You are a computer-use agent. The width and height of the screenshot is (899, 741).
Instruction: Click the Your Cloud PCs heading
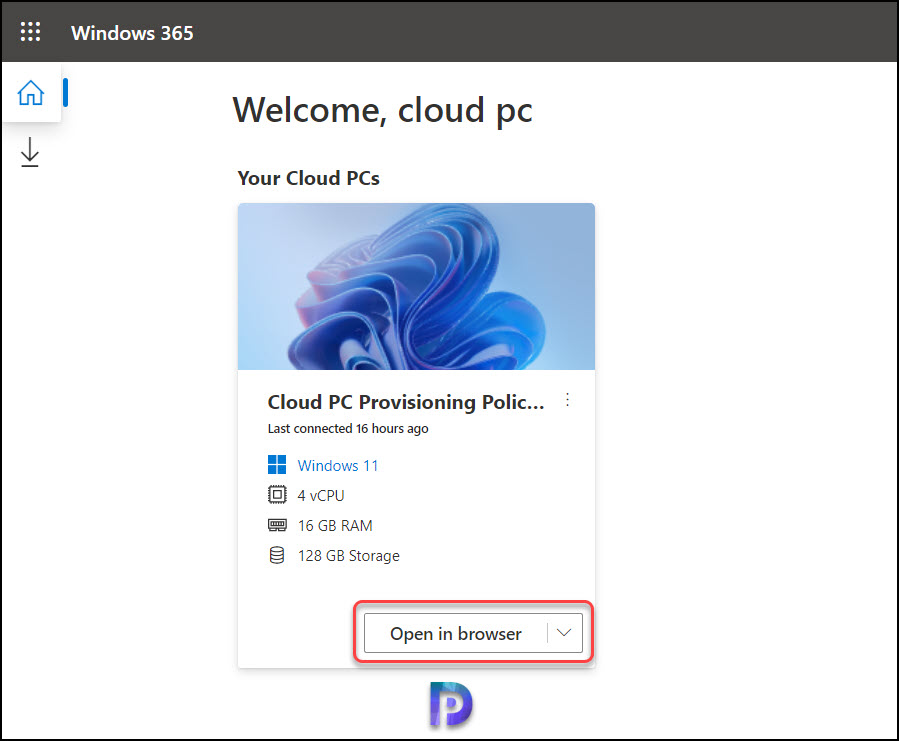[x=308, y=178]
